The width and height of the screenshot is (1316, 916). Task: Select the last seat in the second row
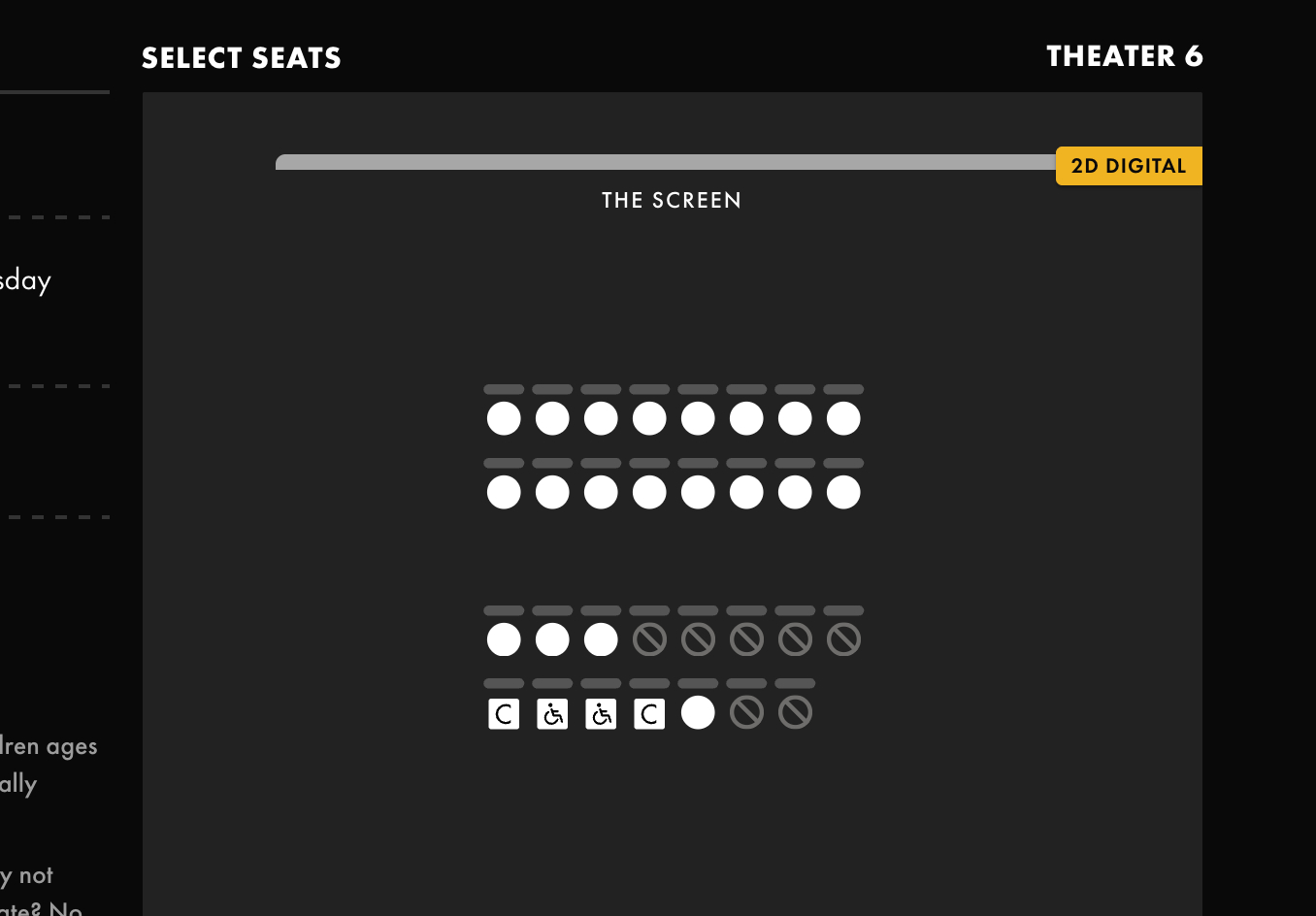(843, 492)
